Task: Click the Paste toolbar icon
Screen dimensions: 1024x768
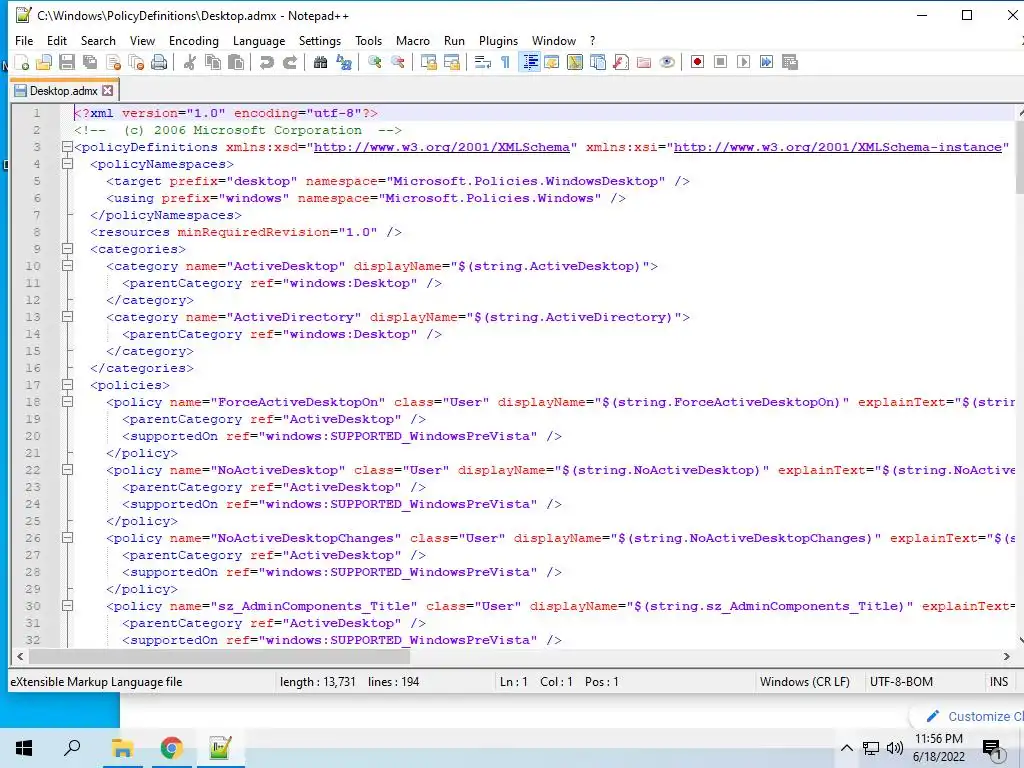Action: pyautogui.click(x=236, y=62)
